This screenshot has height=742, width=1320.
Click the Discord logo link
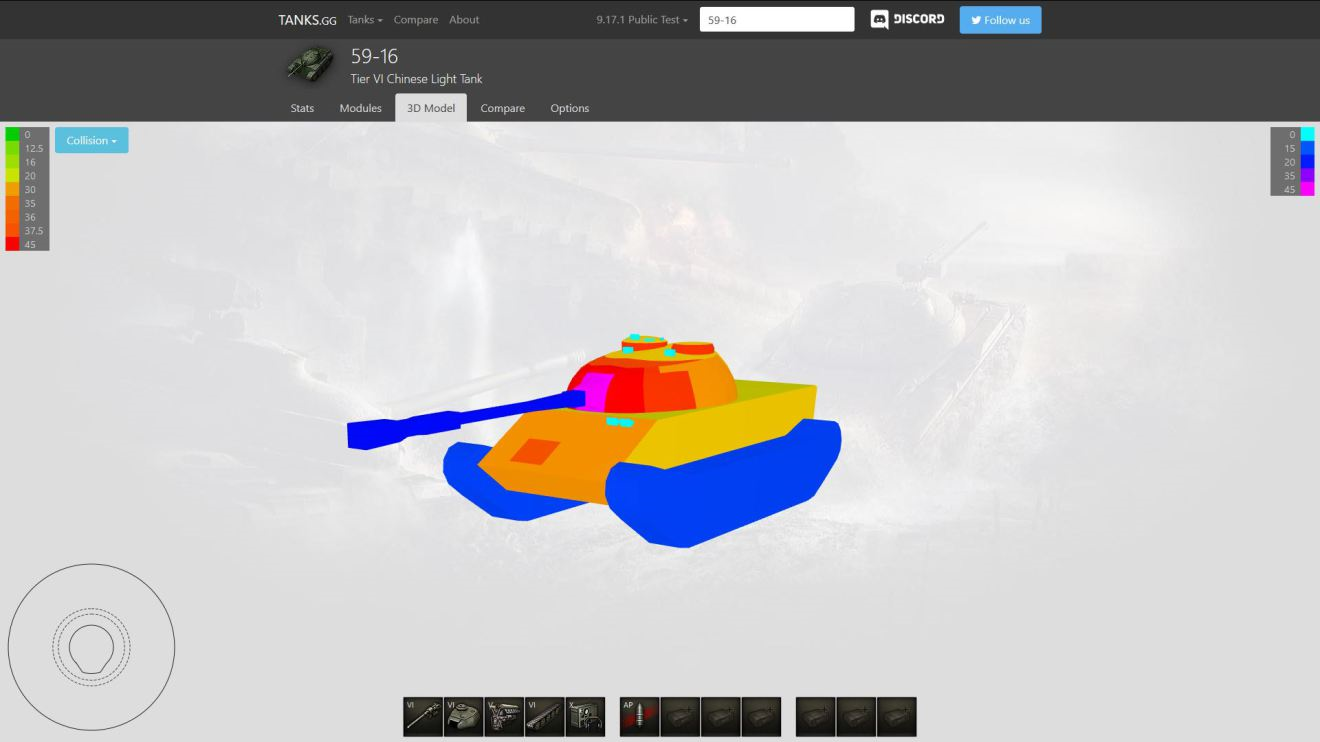[907, 20]
